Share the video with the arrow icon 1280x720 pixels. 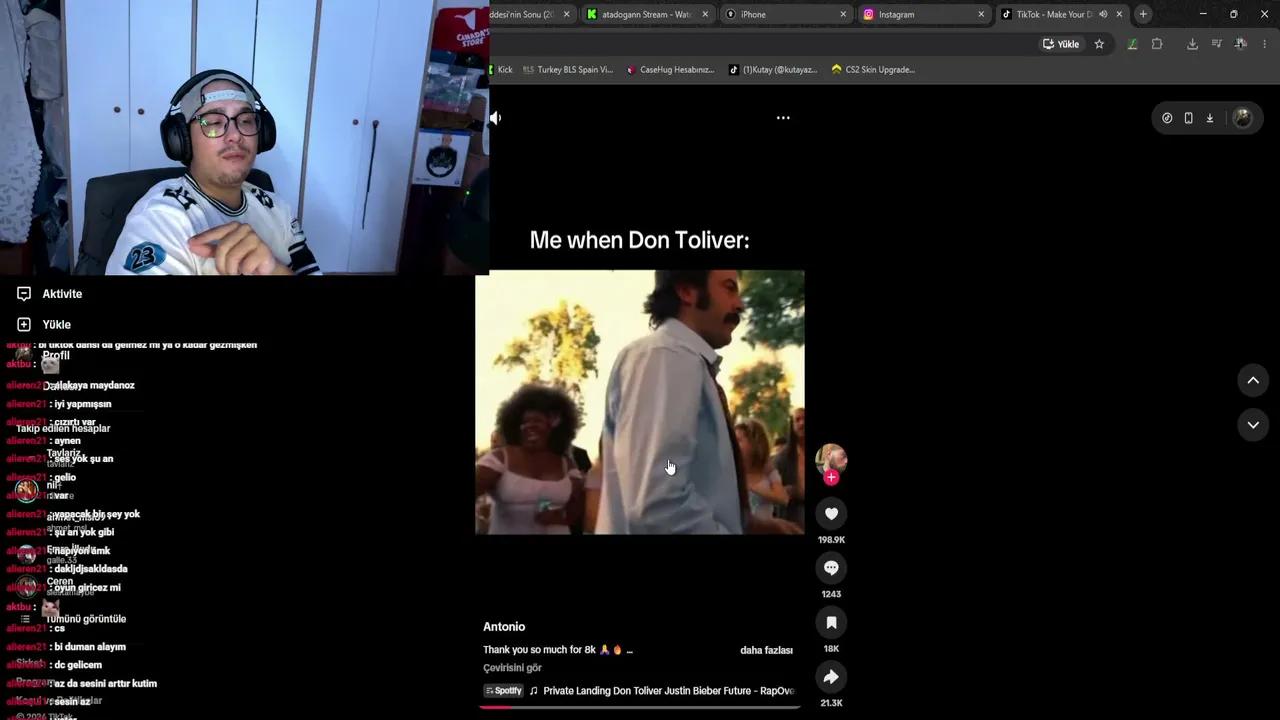coord(831,677)
